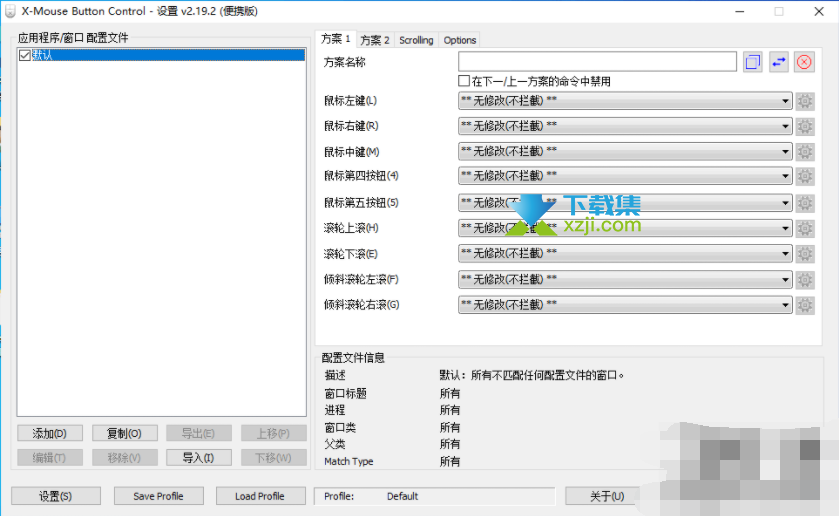Screen dimensions: 839x516
Task: Click the 添加(D) button
Action: point(50,433)
